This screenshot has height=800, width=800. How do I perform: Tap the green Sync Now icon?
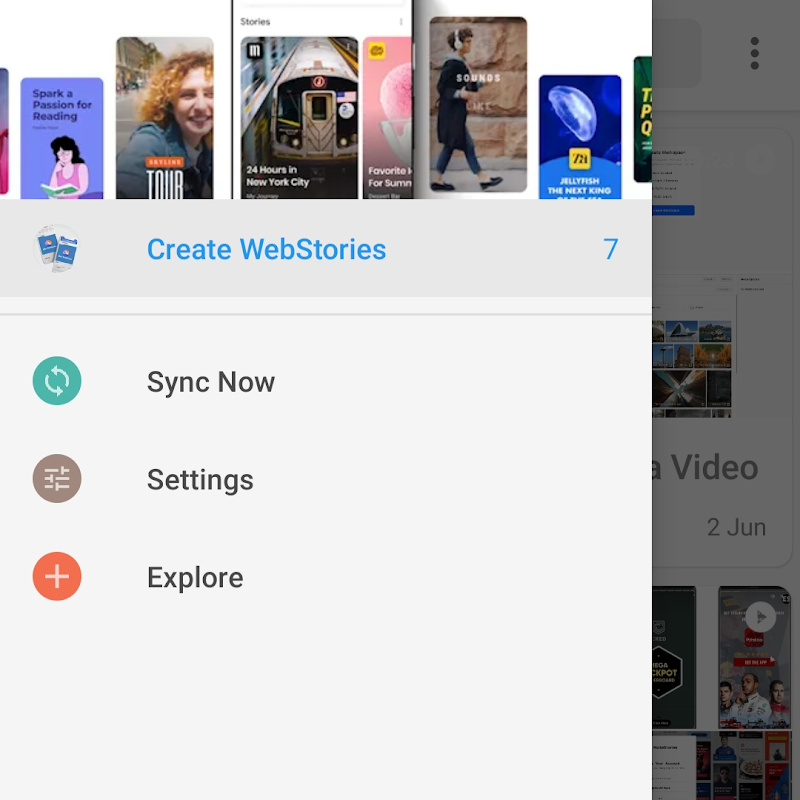(x=57, y=381)
